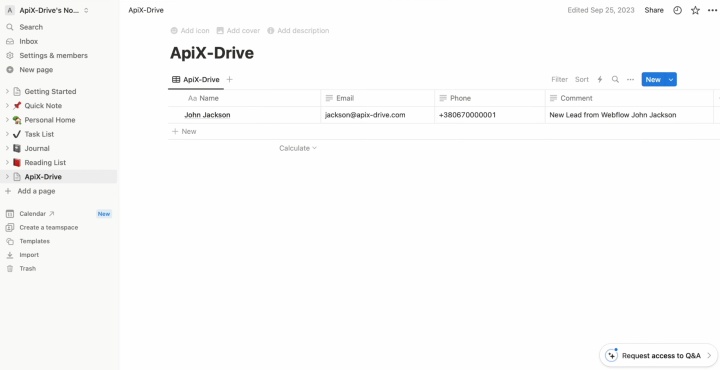Expand the Reading List page chevron
This screenshot has width=720, height=370.
point(7,163)
